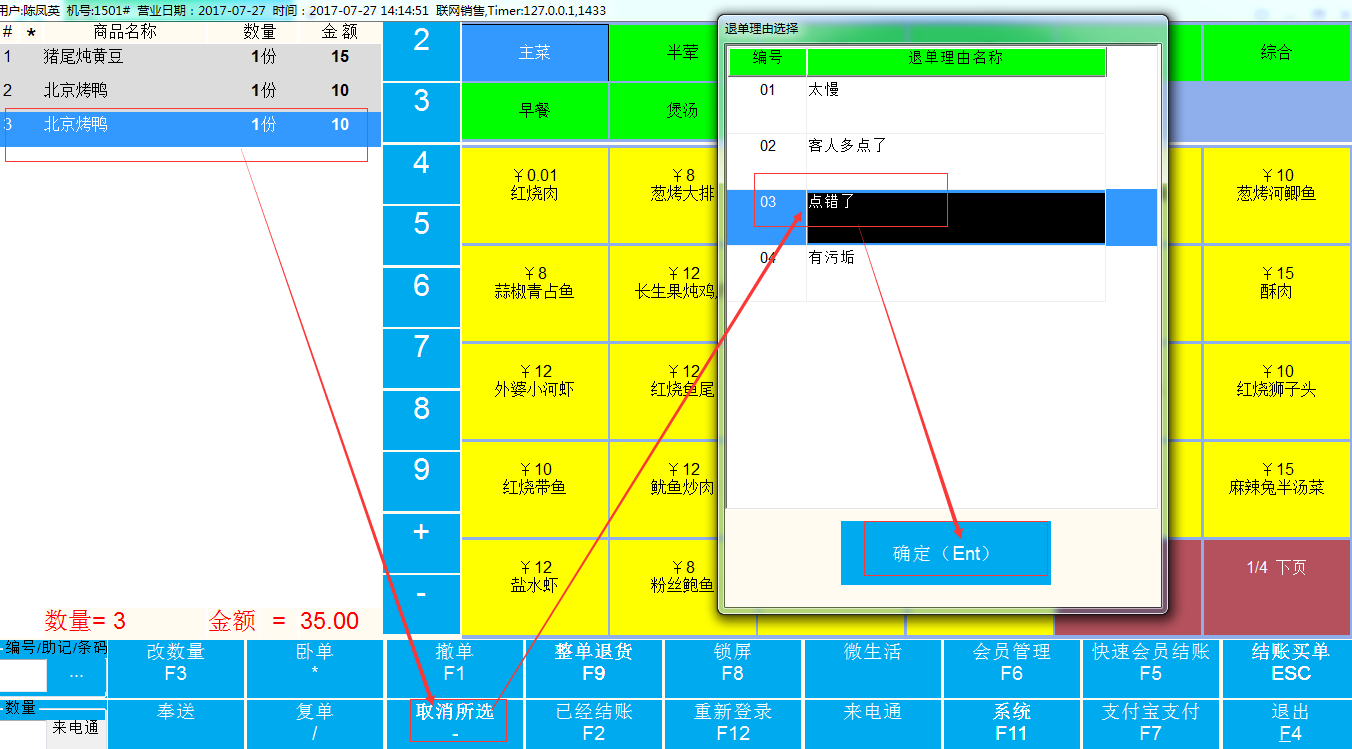Add dish ¥15 酥肉
This screenshot has height=749, width=1352.
(x=1276, y=293)
